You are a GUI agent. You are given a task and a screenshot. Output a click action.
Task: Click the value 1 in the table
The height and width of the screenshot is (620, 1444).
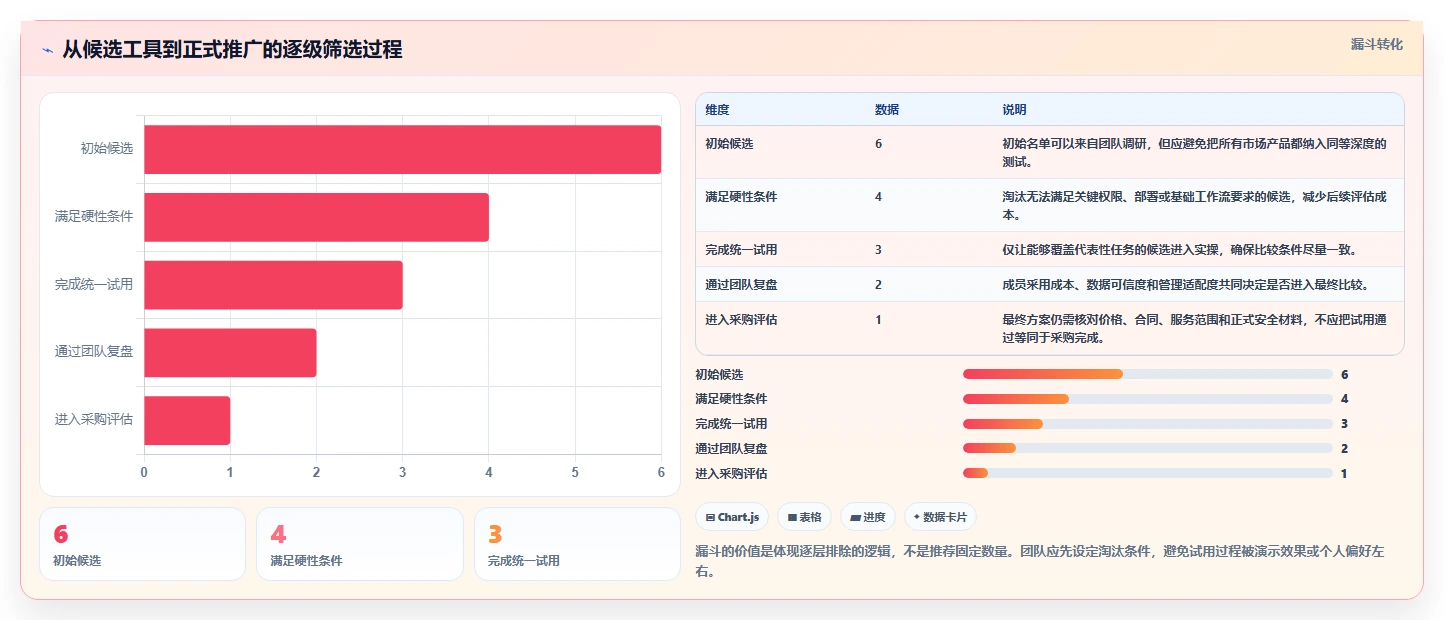coord(878,319)
